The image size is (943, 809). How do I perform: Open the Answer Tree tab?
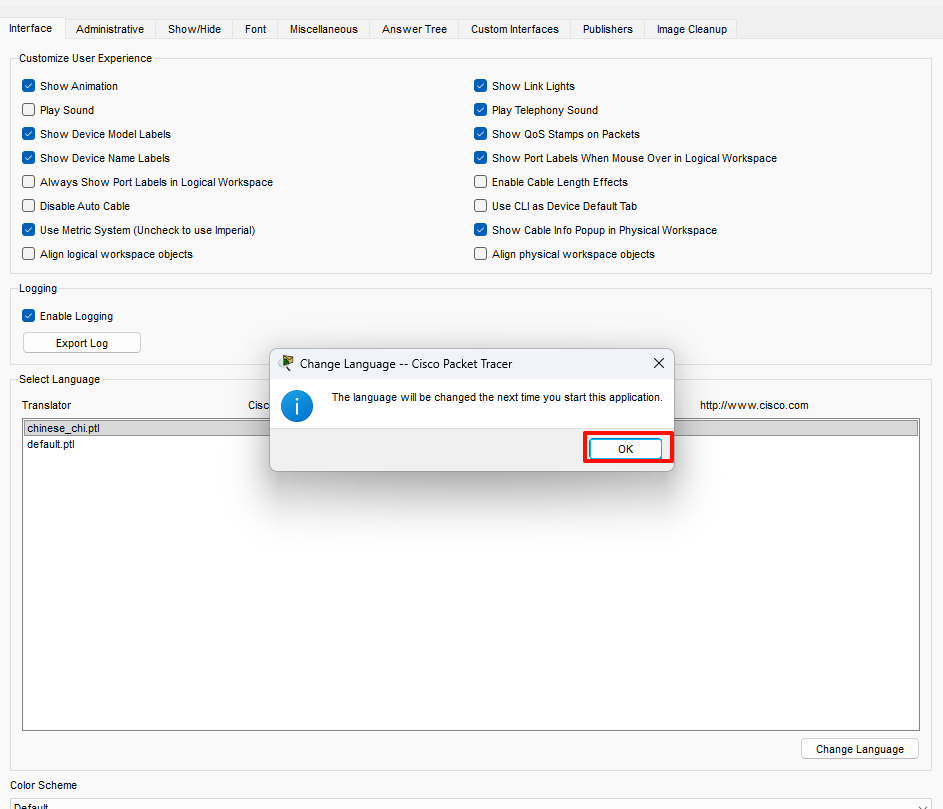click(414, 29)
